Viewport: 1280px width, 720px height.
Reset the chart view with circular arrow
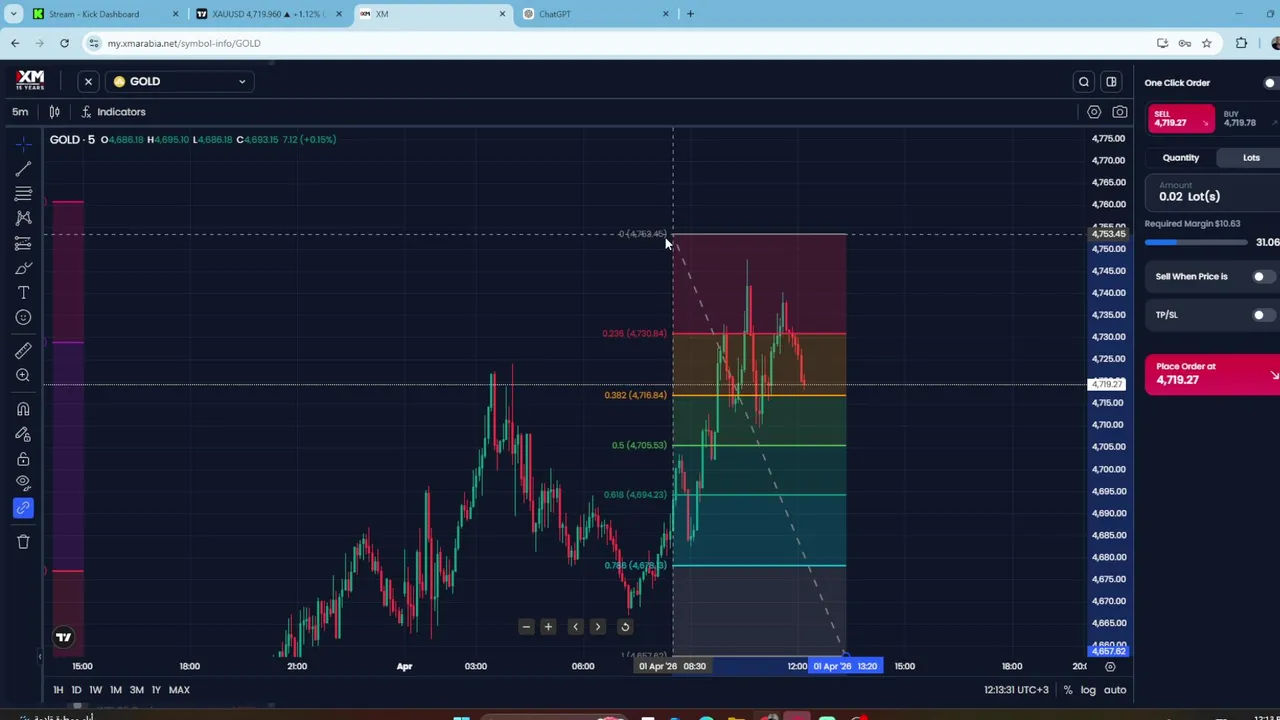tap(625, 627)
